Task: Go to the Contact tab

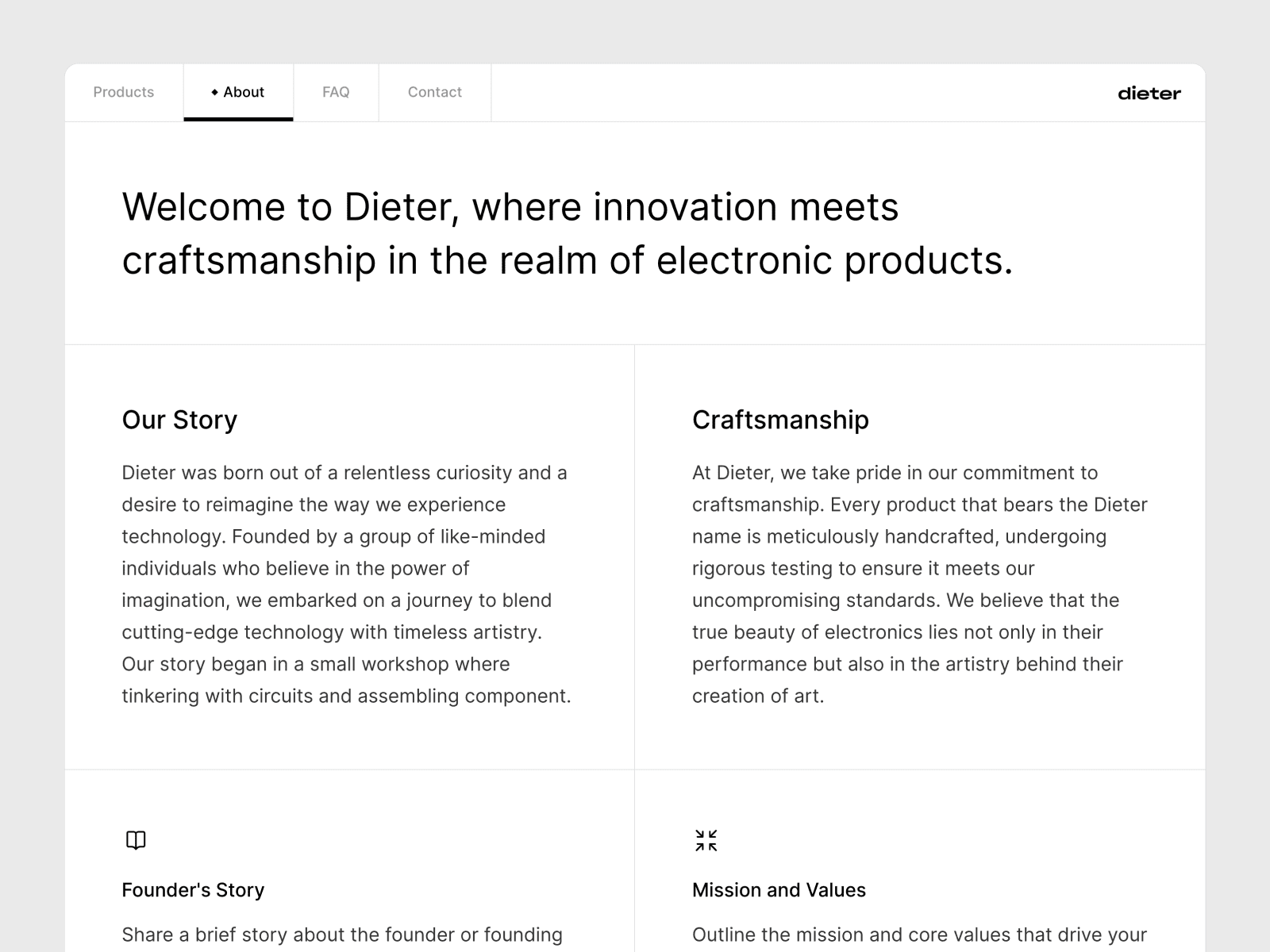Action: click(434, 92)
